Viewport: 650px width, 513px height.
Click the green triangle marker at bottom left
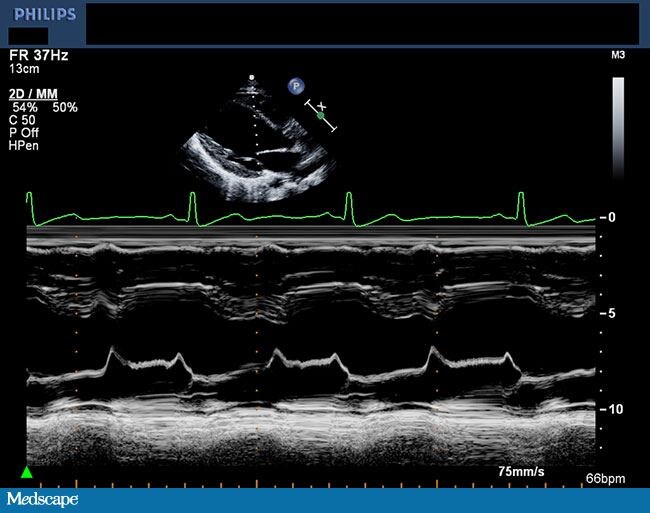point(27,472)
